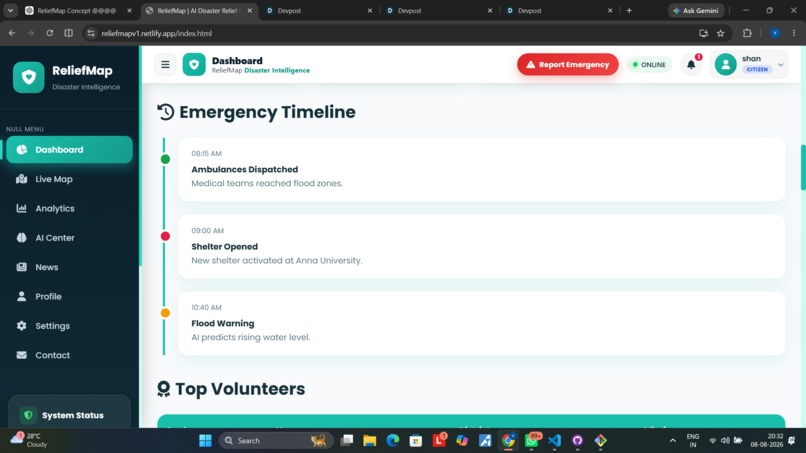The image size is (806, 453).
Task: Go back in browser history
Action: 12,33
